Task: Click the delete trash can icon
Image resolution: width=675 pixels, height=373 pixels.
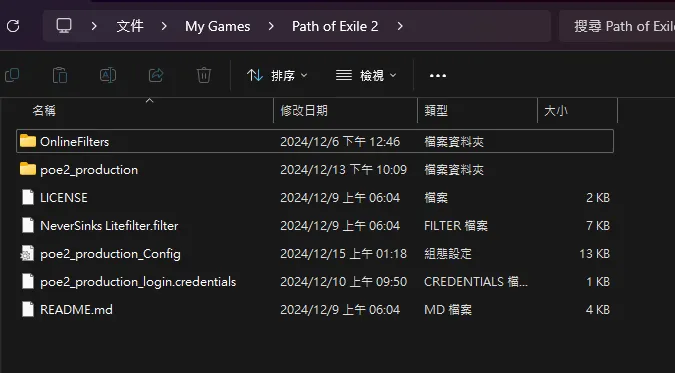Action: [204, 75]
